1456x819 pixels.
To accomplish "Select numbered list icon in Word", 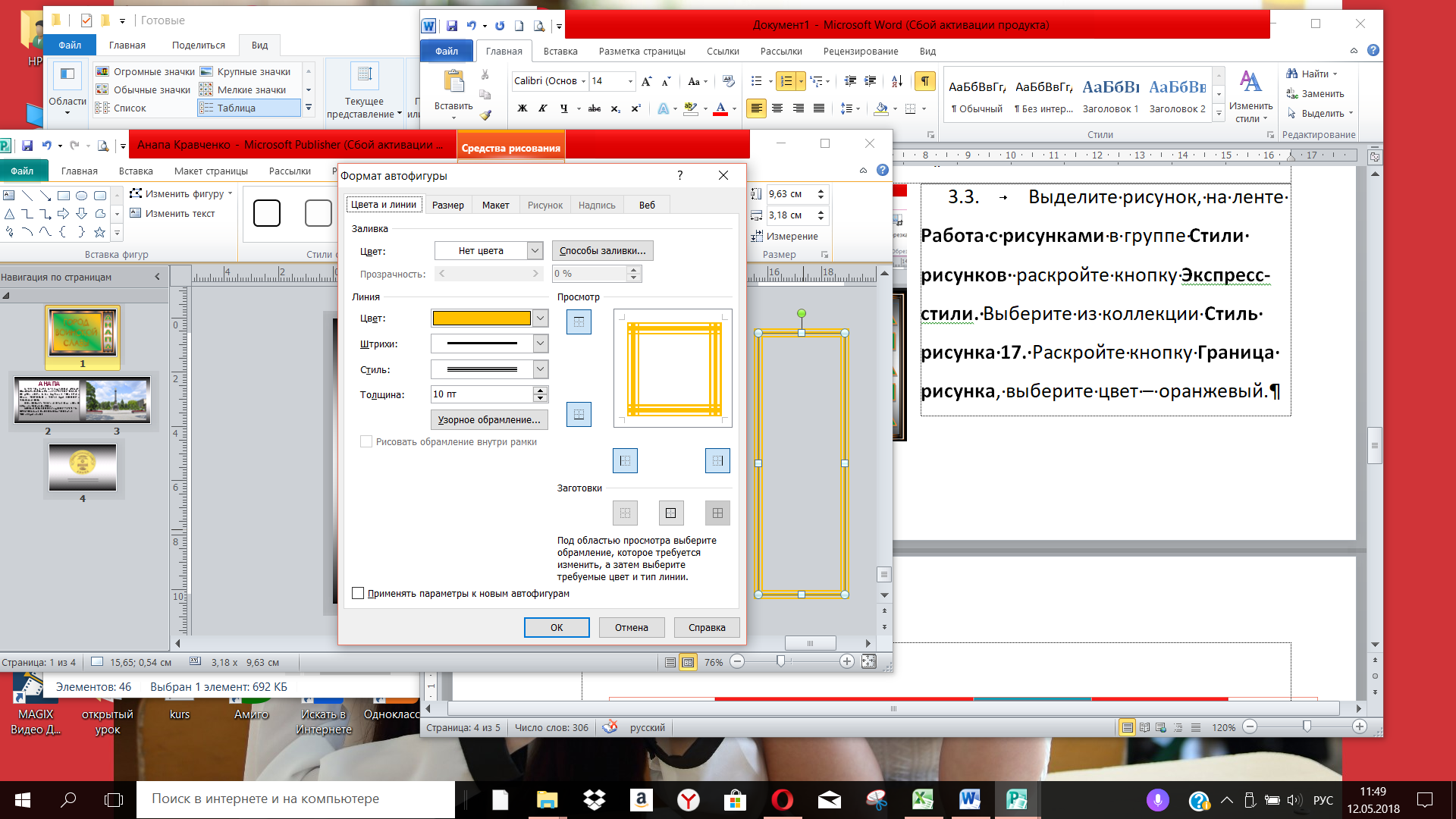I will tap(786, 81).
